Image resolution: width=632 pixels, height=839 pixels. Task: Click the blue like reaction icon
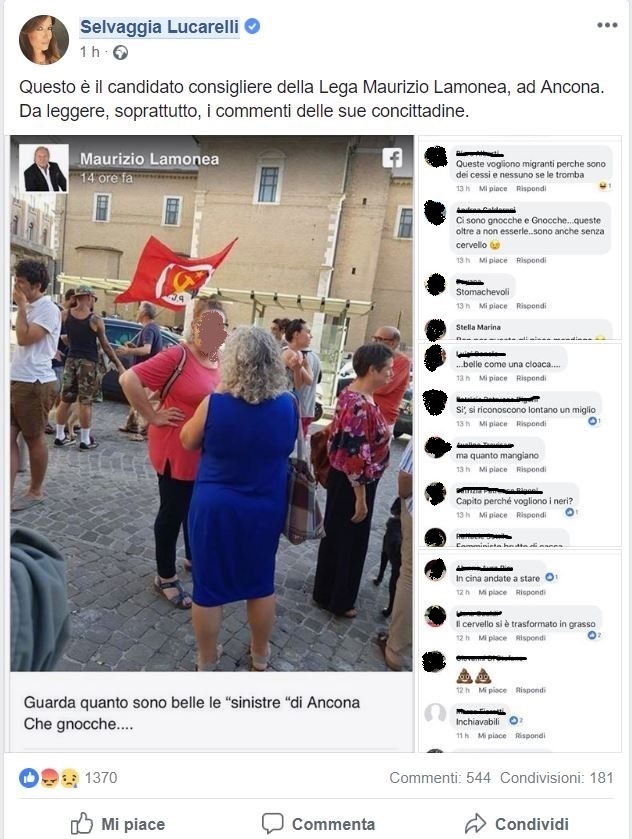click(28, 777)
